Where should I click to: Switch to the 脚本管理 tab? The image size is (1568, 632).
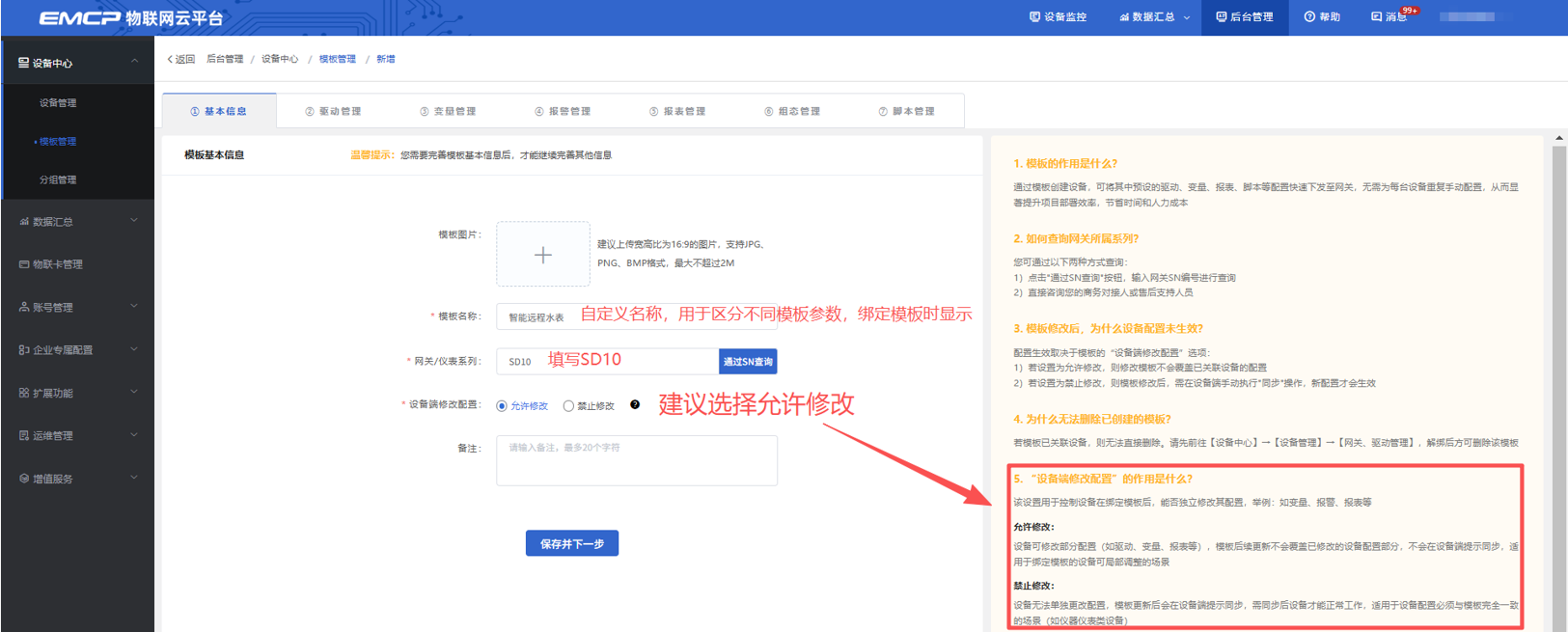click(x=906, y=111)
